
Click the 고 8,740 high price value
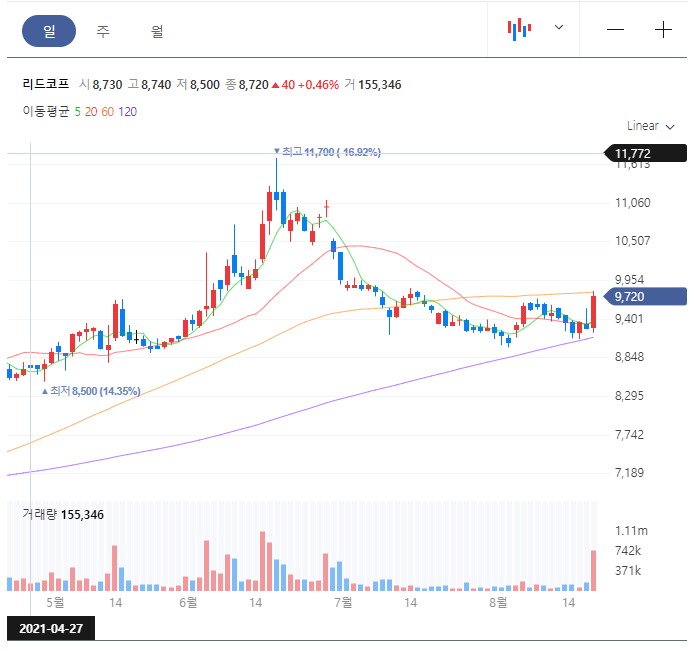[x=149, y=85]
